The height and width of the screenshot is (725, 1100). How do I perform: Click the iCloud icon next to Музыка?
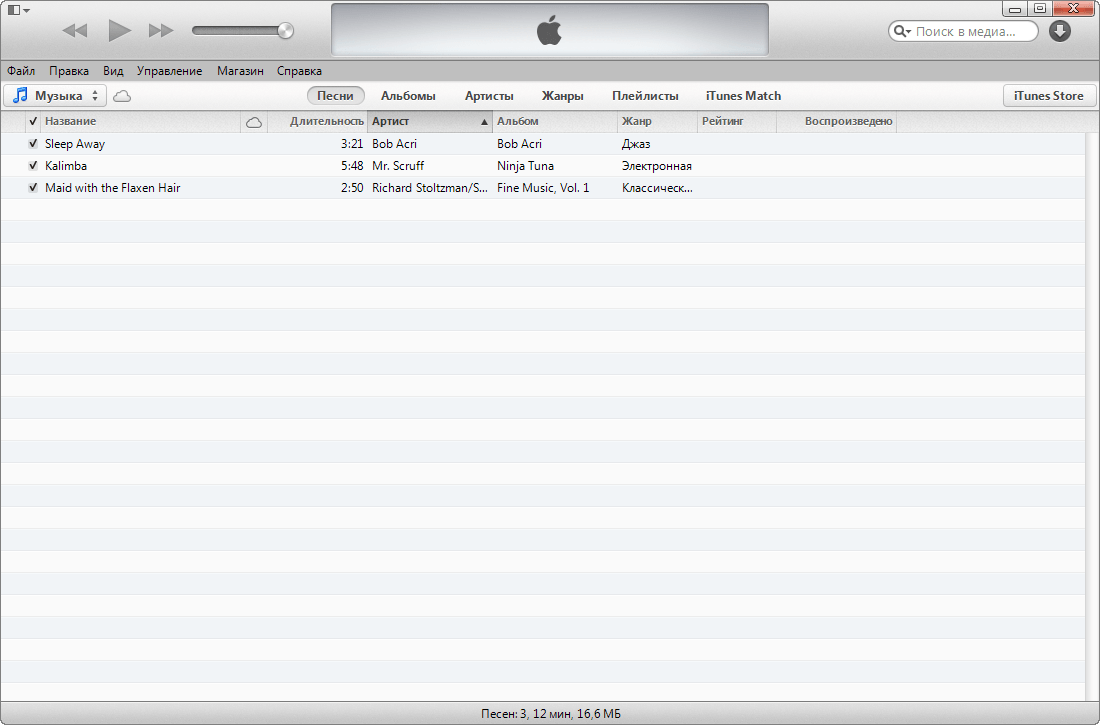tap(122, 96)
